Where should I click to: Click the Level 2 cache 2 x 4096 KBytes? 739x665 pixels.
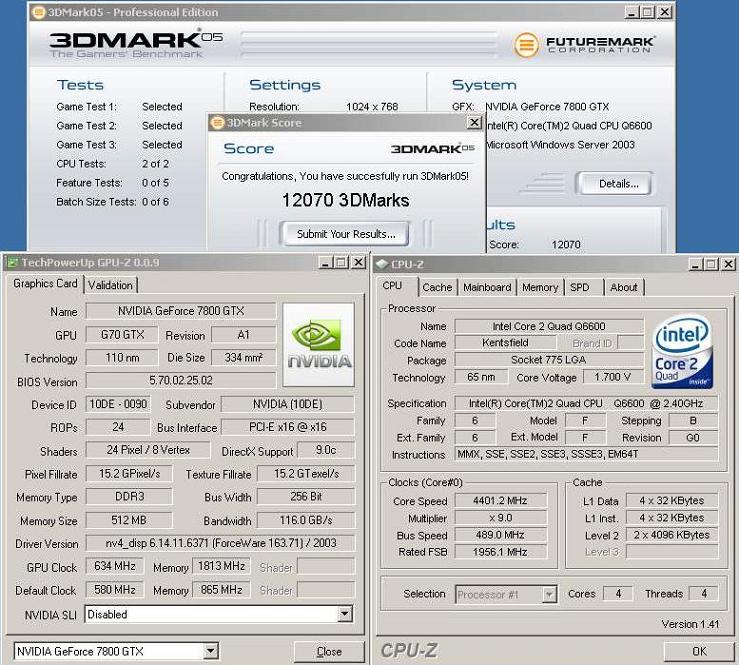tap(672, 534)
